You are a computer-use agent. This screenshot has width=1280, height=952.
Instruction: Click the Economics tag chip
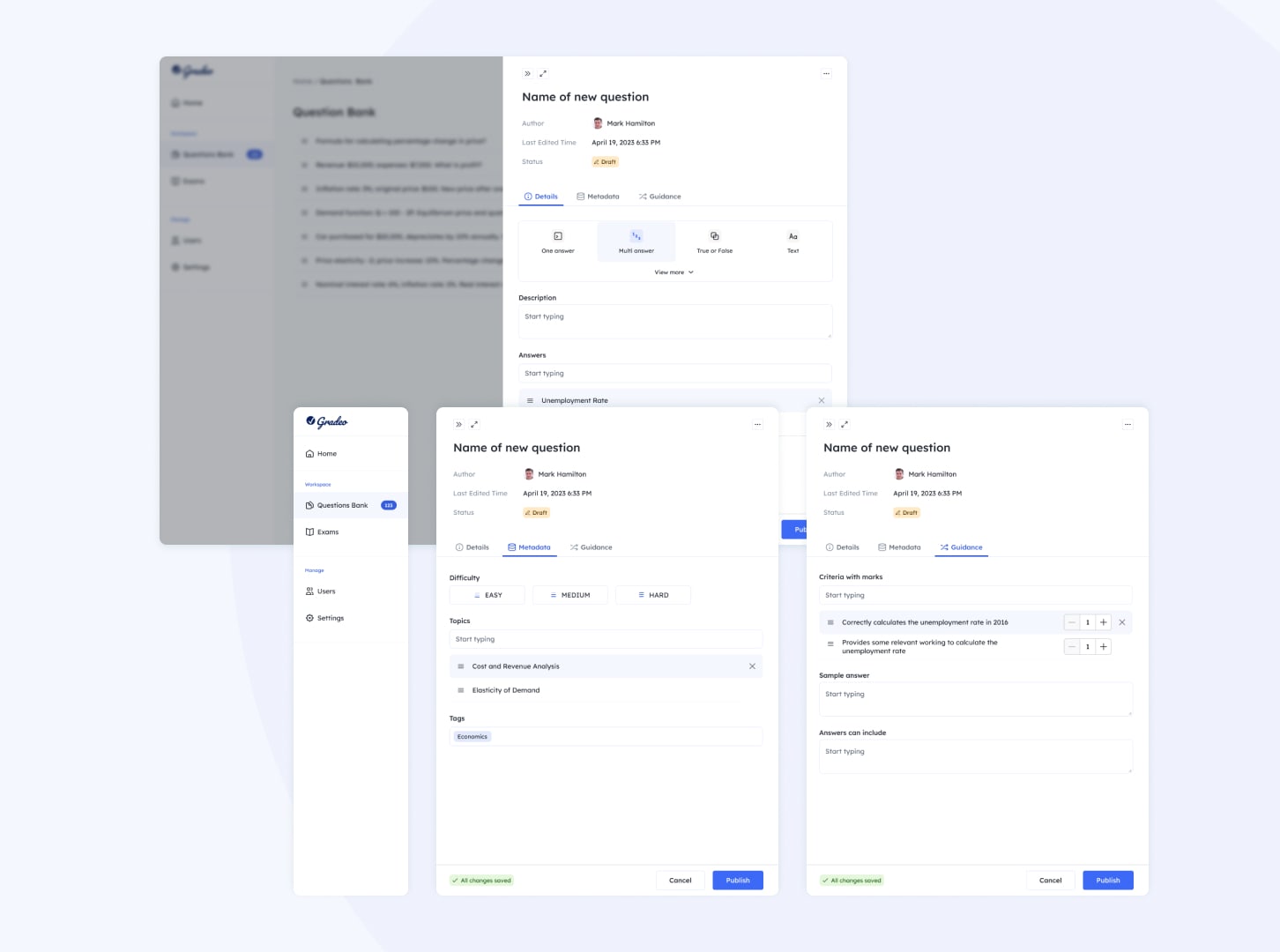pos(473,737)
